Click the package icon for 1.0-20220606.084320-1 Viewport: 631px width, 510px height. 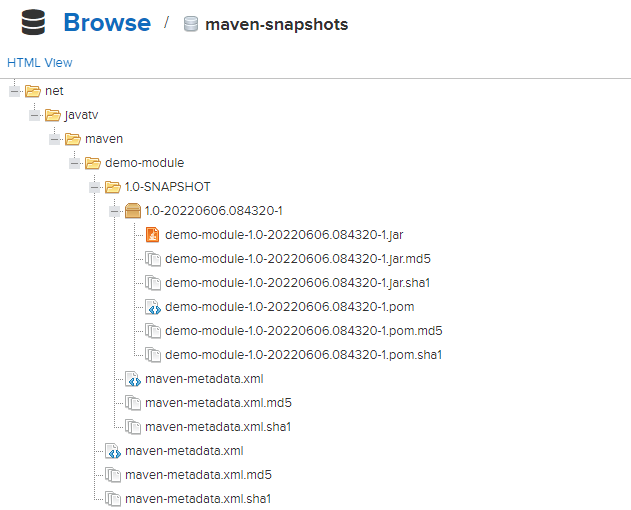133,211
